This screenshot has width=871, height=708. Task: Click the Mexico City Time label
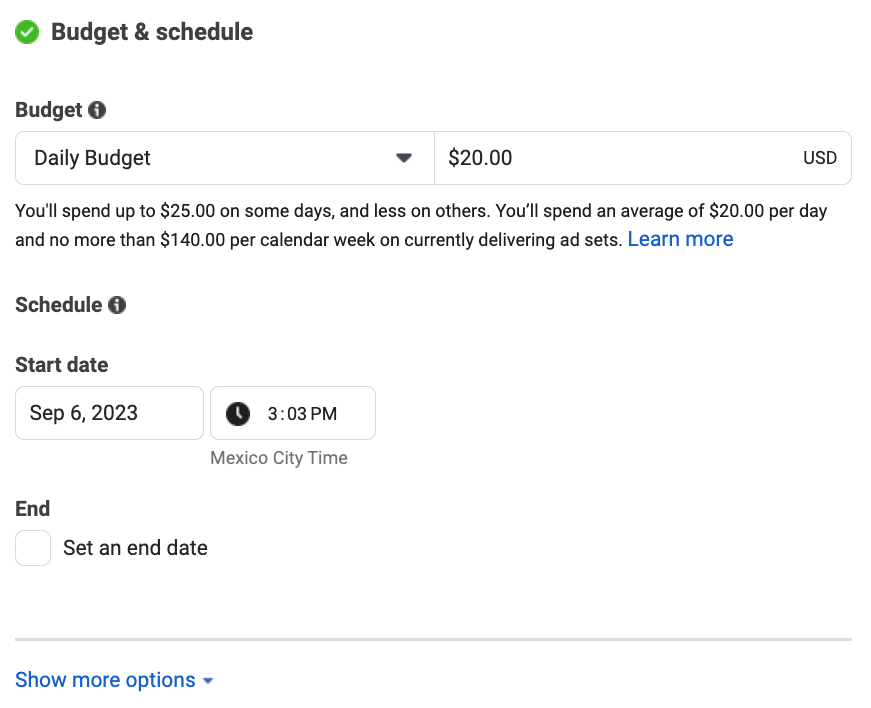(279, 458)
